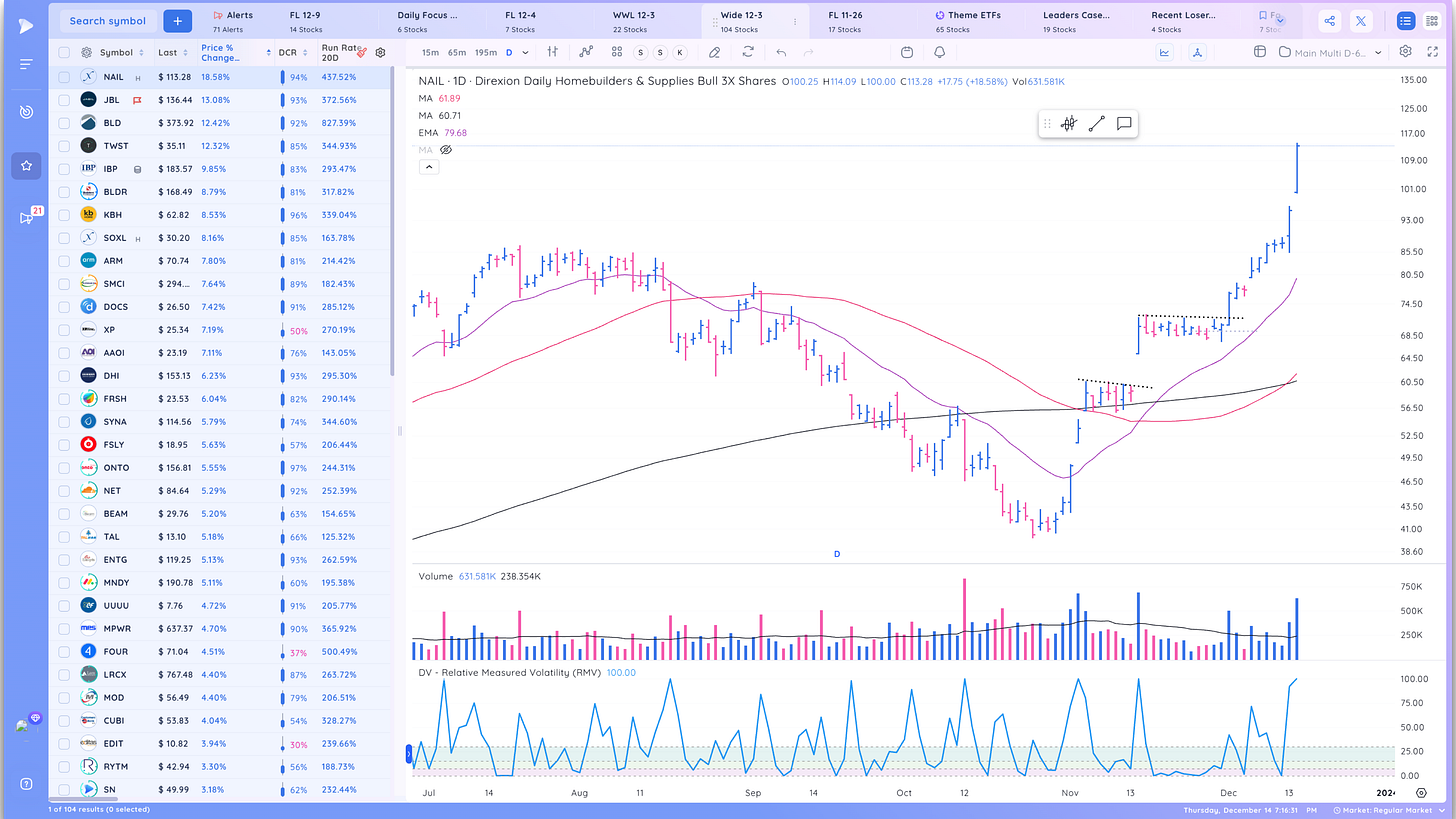Open the indicators line-graph icon
This screenshot has height=819, width=1456.
[586, 52]
